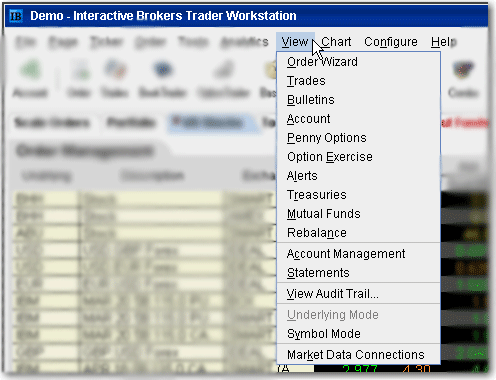Screen dimensions: 496x380
Task: Choose Mutual Funds
Action: coord(359,214)
